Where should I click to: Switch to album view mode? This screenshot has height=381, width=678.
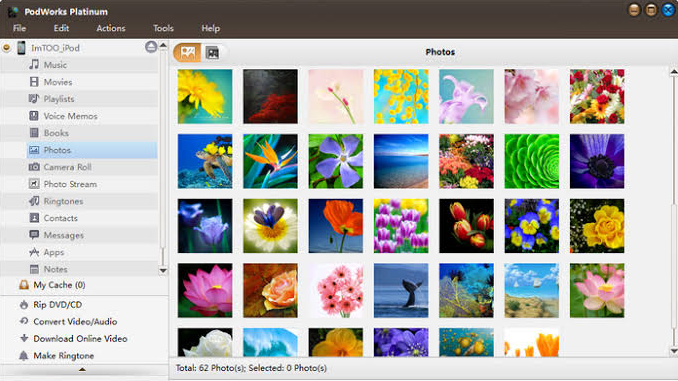(212, 52)
